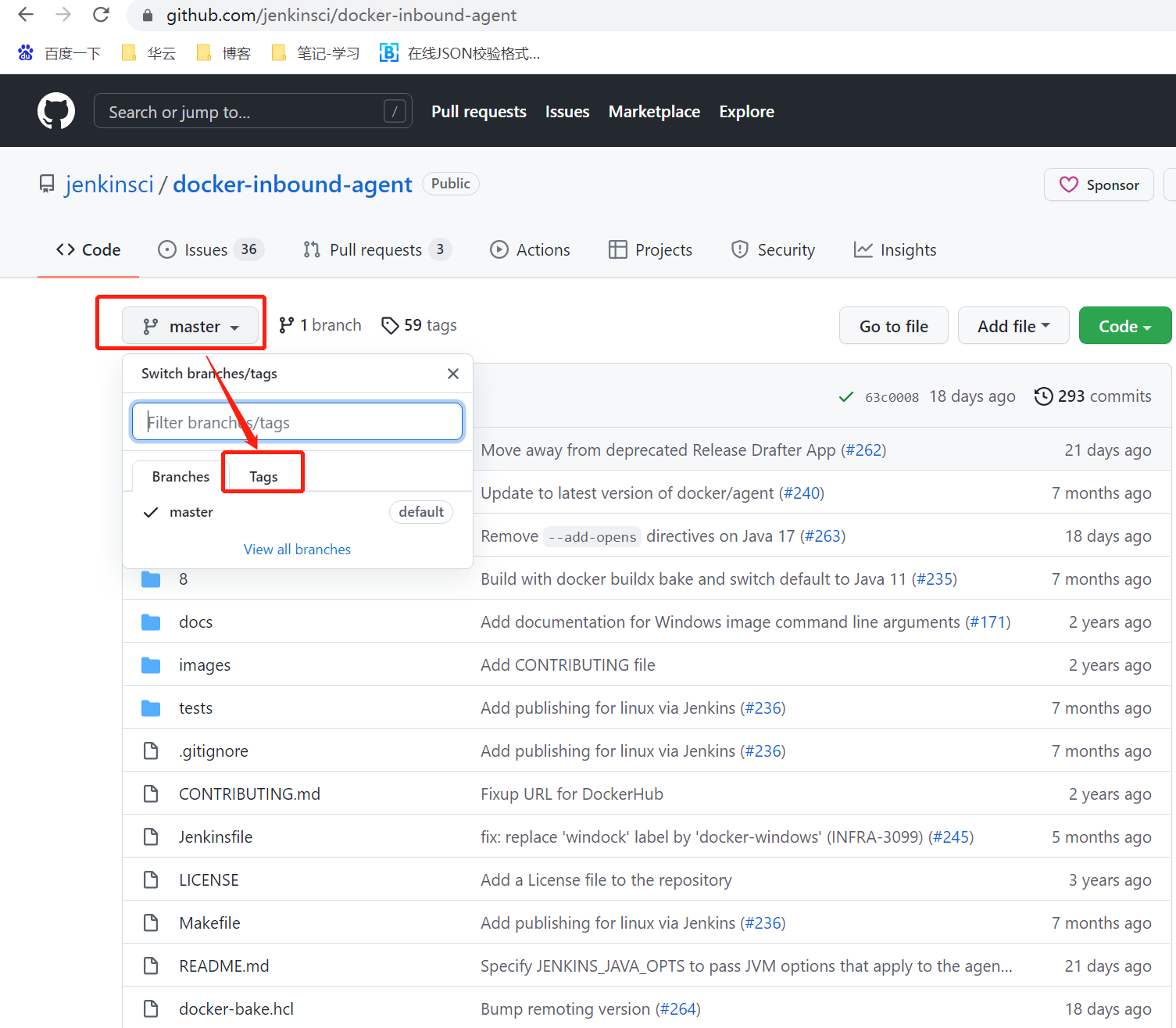
Task: Open the green Code dropdown
Action: point(1124,325)
